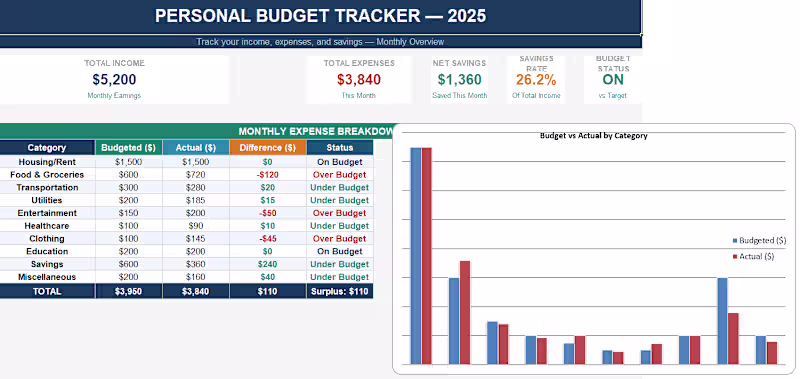
Task: Select the Total Income value $5,200
Action: (x=114, y=80)
